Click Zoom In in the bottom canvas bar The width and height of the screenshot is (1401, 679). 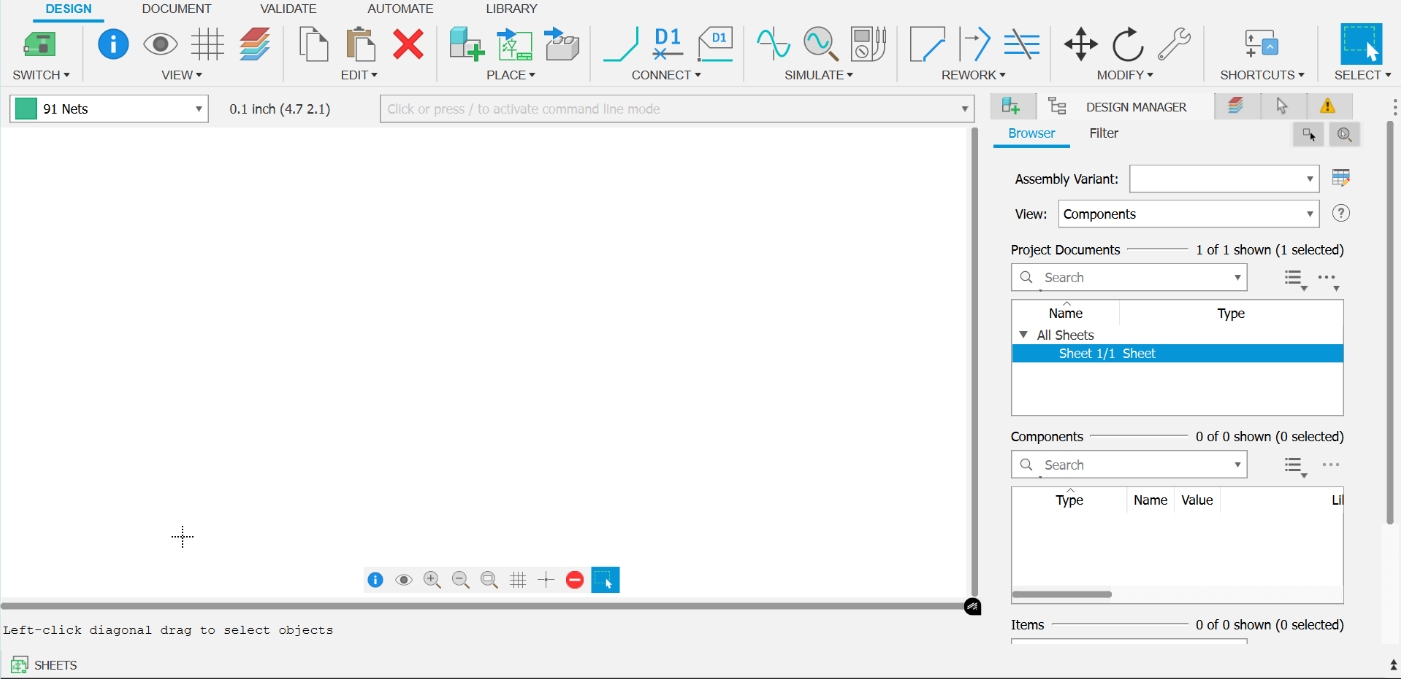tap(432, 580)
